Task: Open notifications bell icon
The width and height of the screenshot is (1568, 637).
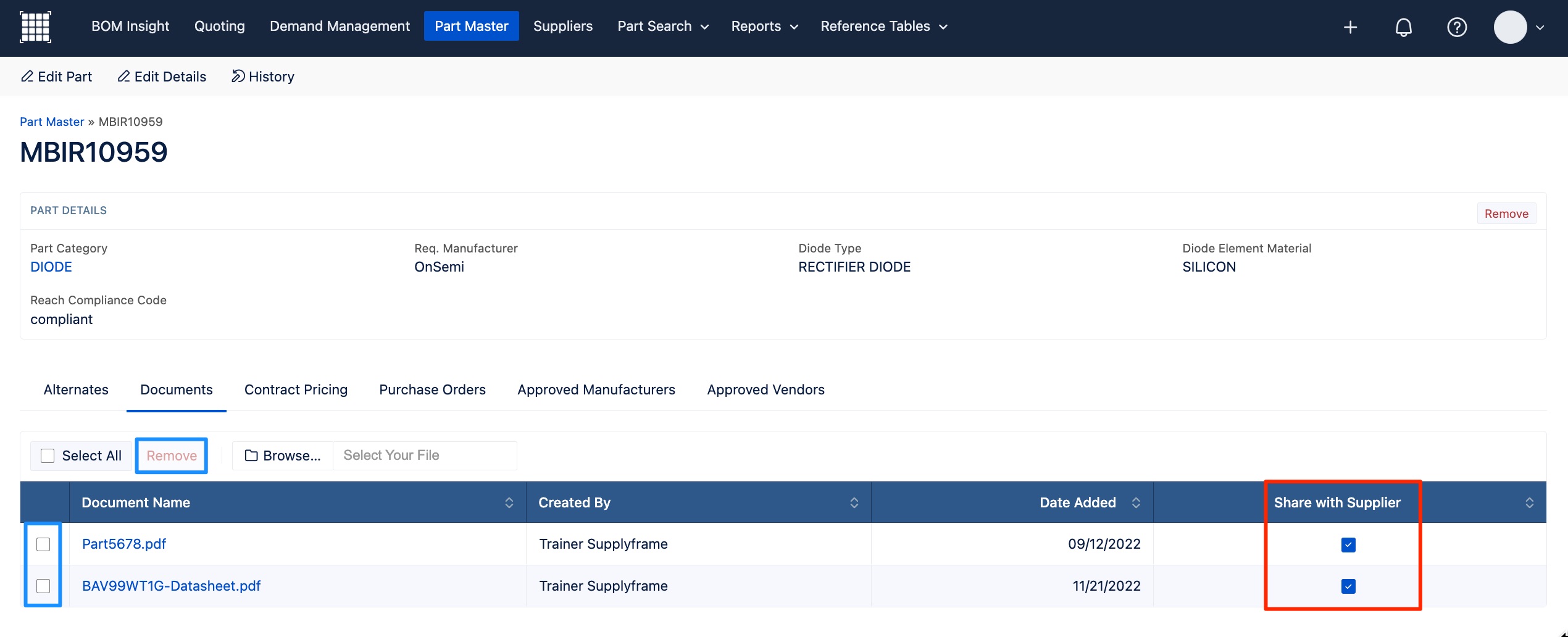Action: pyautogui.click(x=1403, y=27)
